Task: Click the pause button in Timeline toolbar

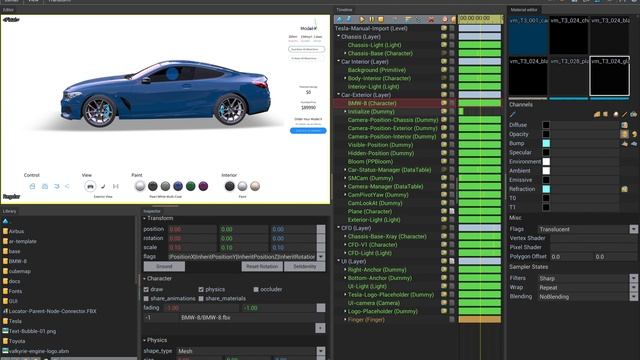Action: 371,19
